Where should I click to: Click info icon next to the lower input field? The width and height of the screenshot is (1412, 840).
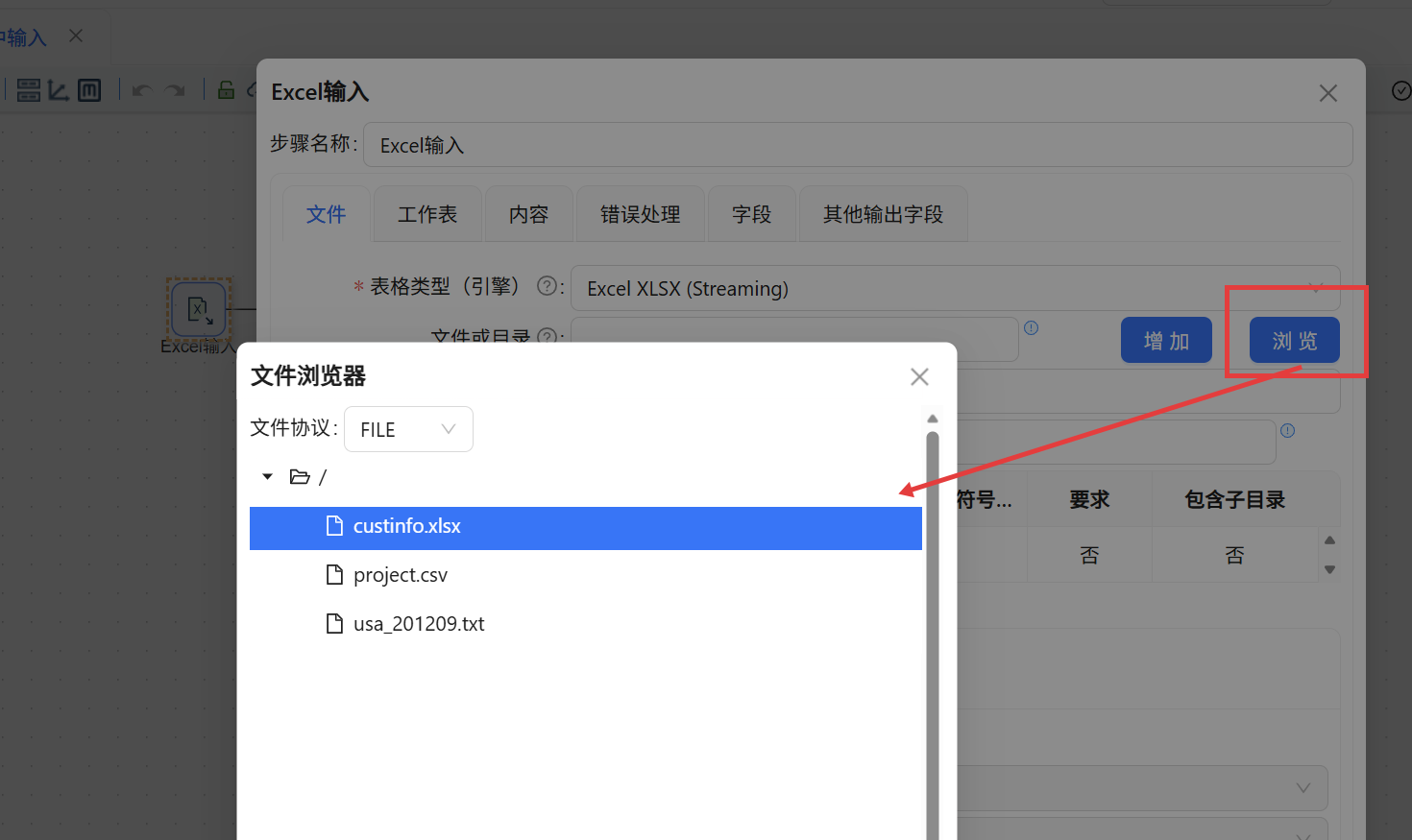[1287, 431]
